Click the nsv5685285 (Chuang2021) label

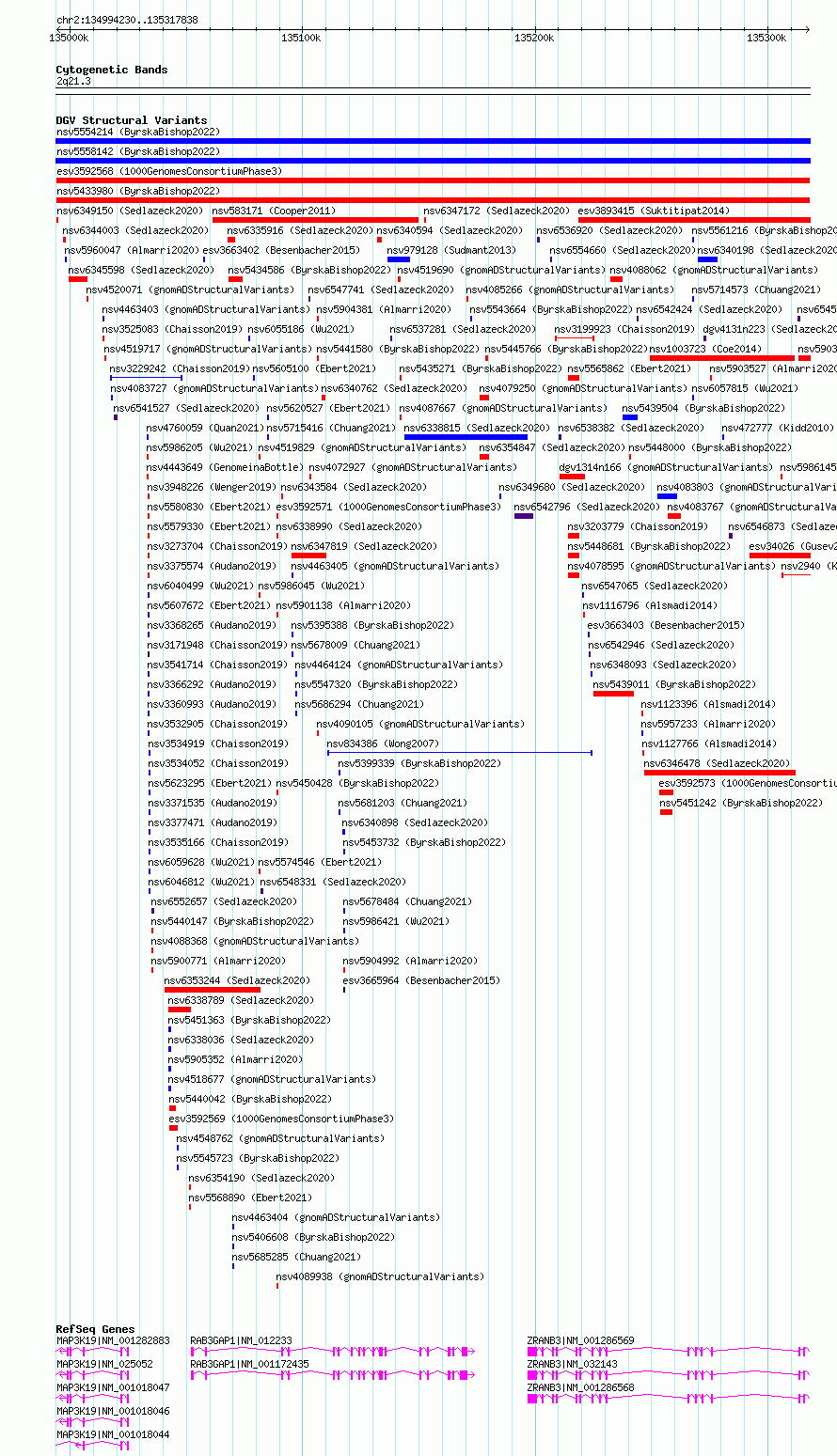click(296, 1258)
